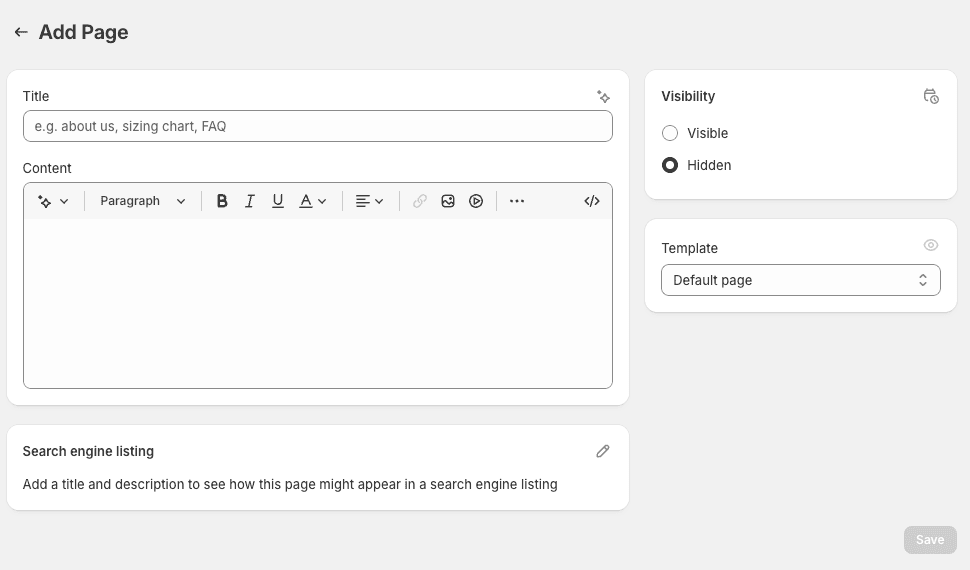970x570 pixels.
Task: Click the Content label above the editor
Action: pos(47,168)
